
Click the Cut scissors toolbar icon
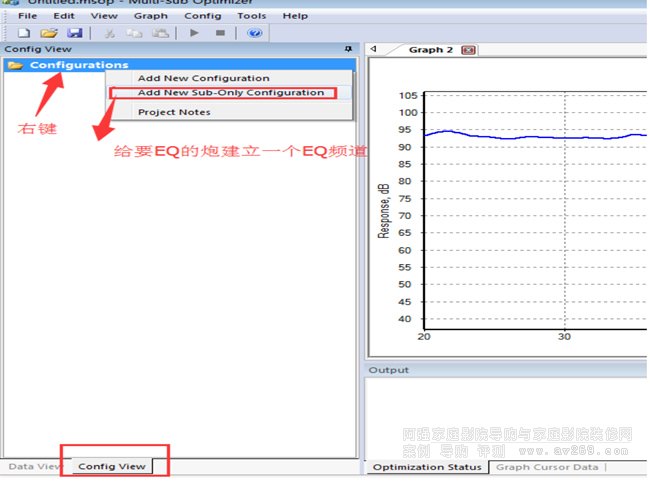coord(110,33)
